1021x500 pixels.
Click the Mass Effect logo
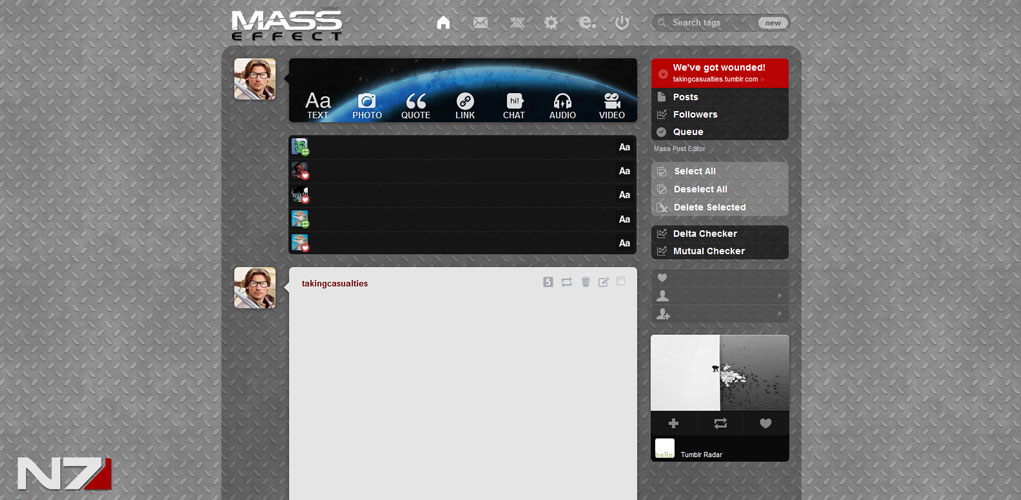pos(287,25)
